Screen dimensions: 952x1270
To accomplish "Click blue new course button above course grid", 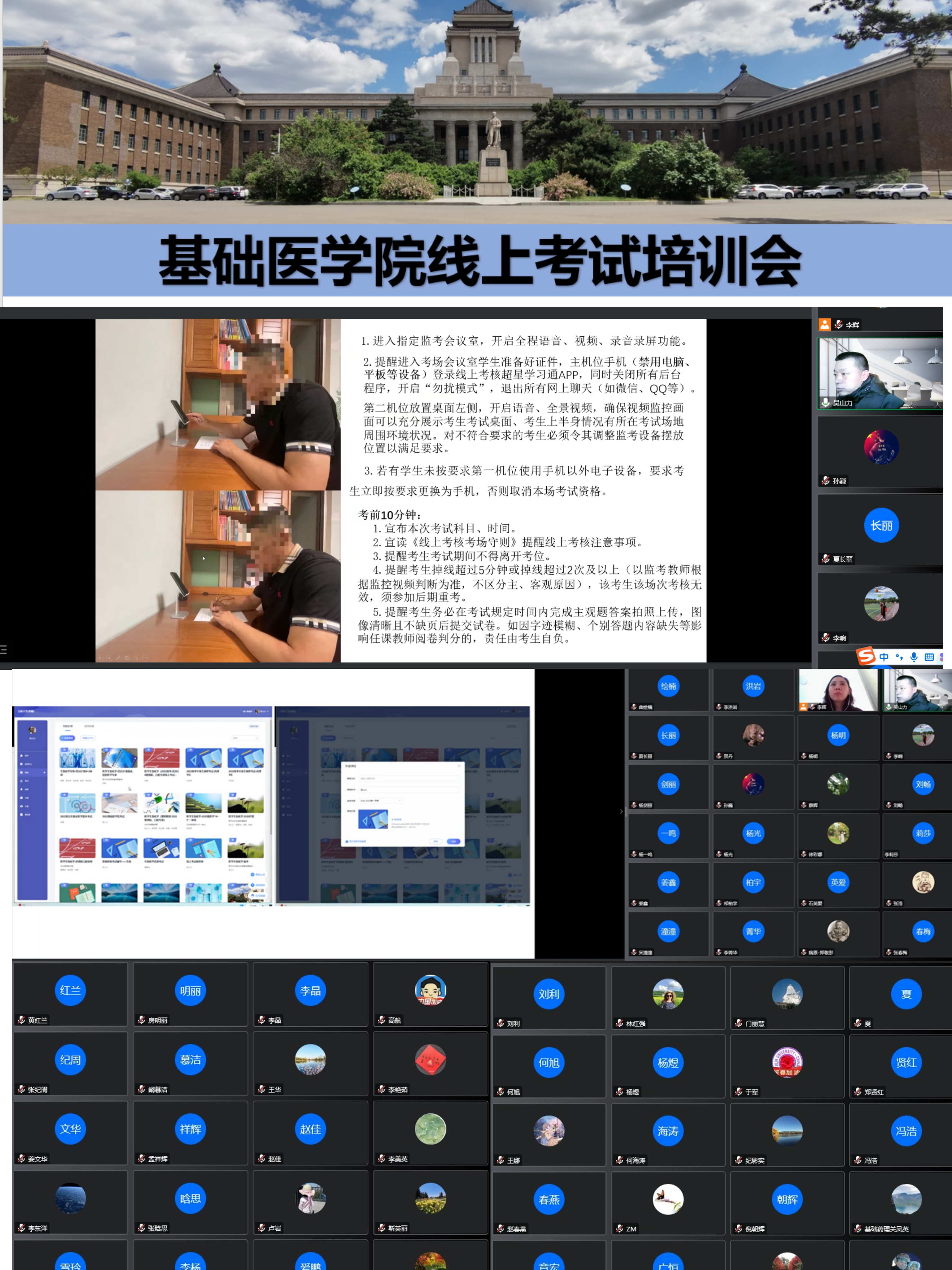I will click(67, 738).
